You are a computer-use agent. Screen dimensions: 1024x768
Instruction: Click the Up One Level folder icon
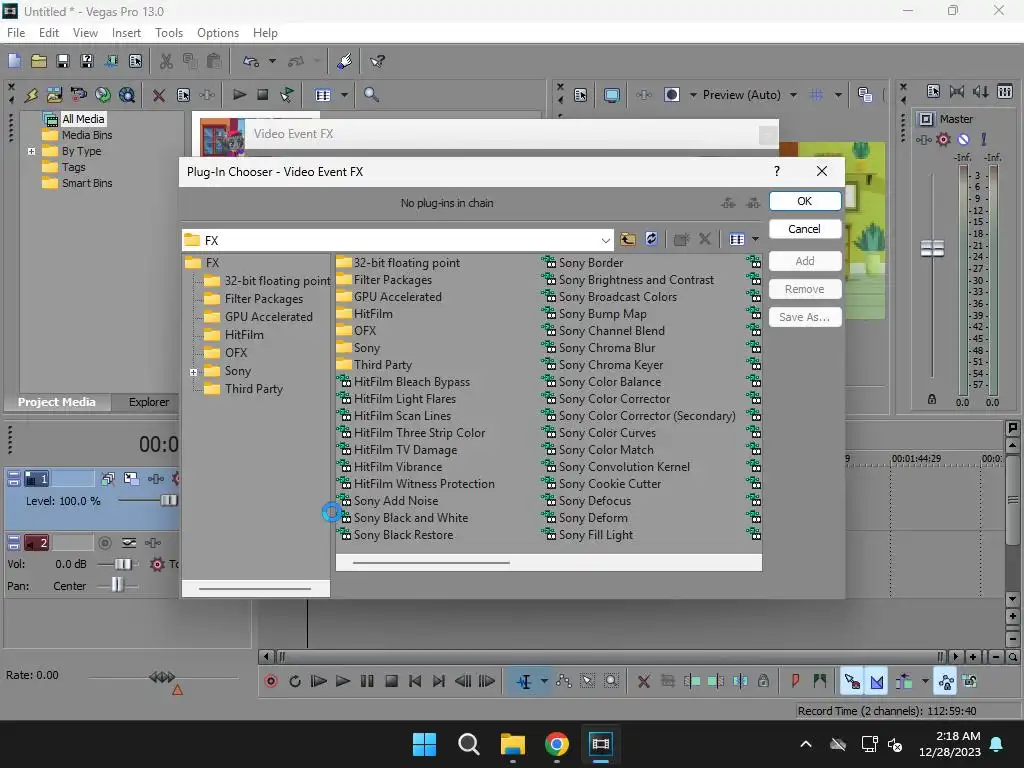(628, 240)
